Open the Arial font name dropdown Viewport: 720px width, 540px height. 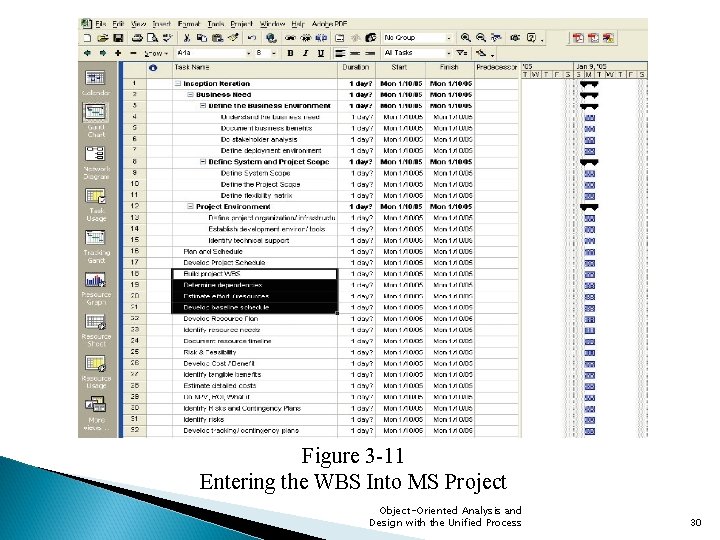tap(248, 53)
